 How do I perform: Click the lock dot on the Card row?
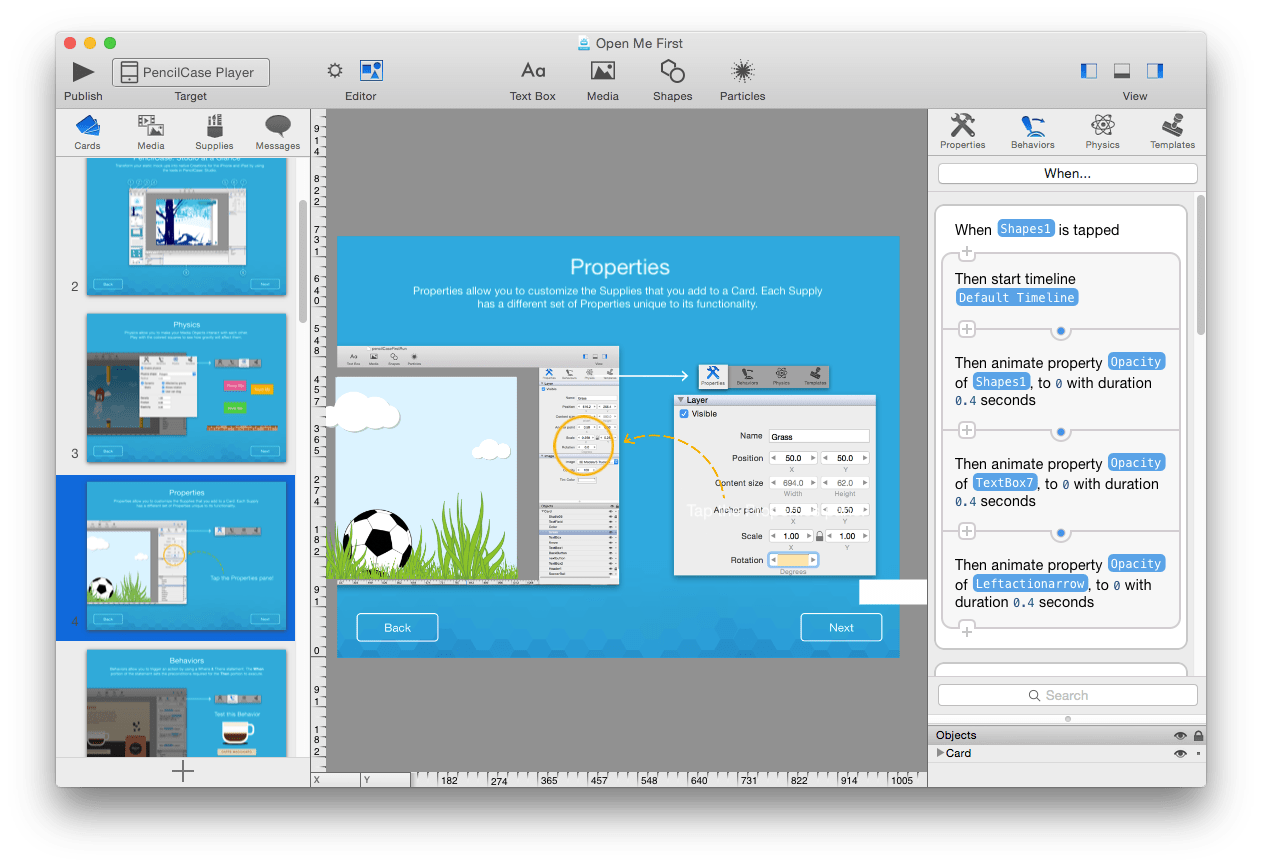pyautogui.click(x=1198, y=753)
